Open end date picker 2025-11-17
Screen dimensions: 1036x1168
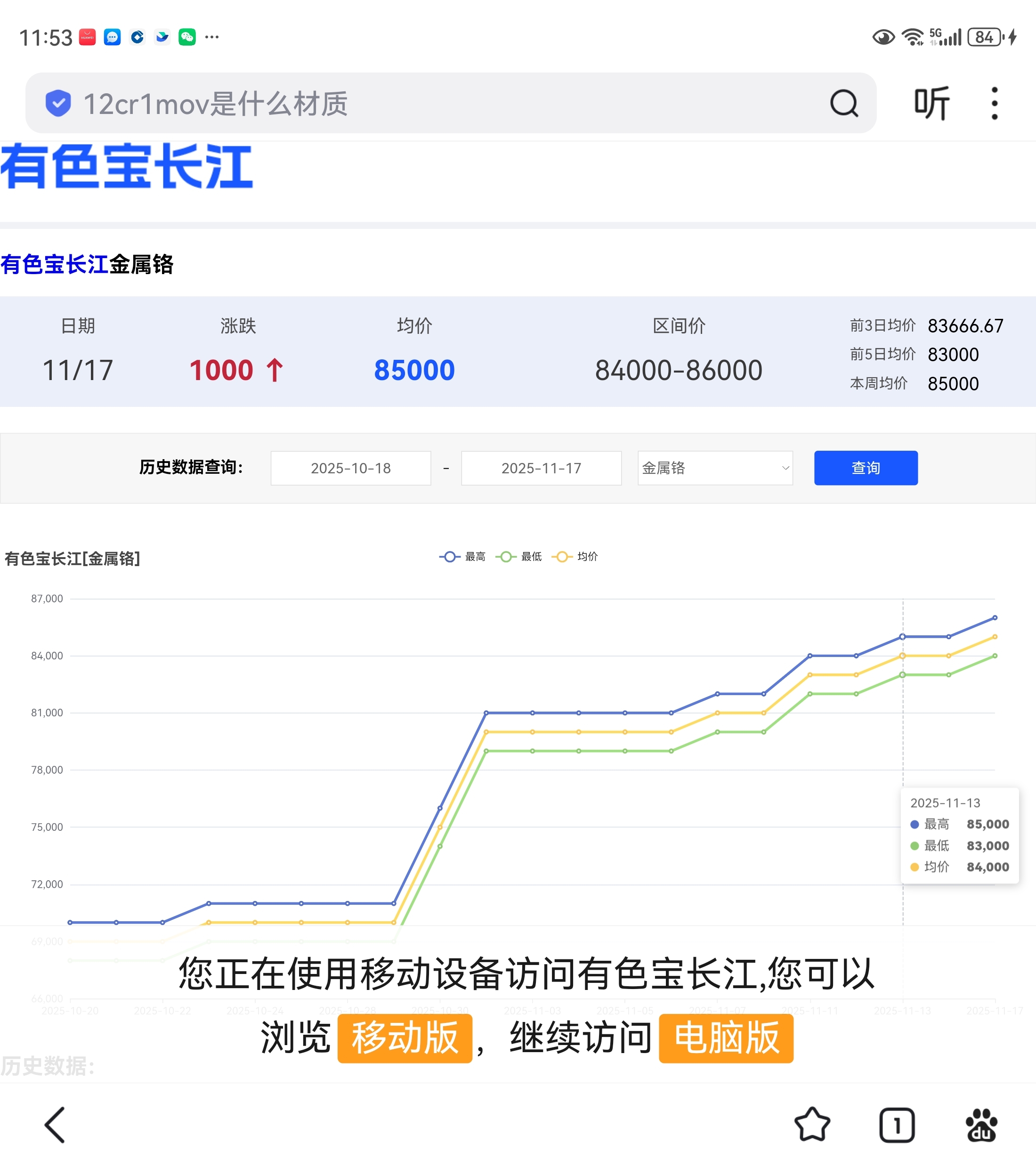click(541, 468)
